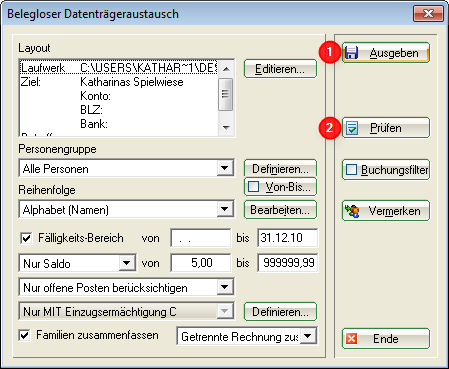Click the red marker number 2
Screen dimensions: 449x369
pyautogui.click(x=329, y=128)
